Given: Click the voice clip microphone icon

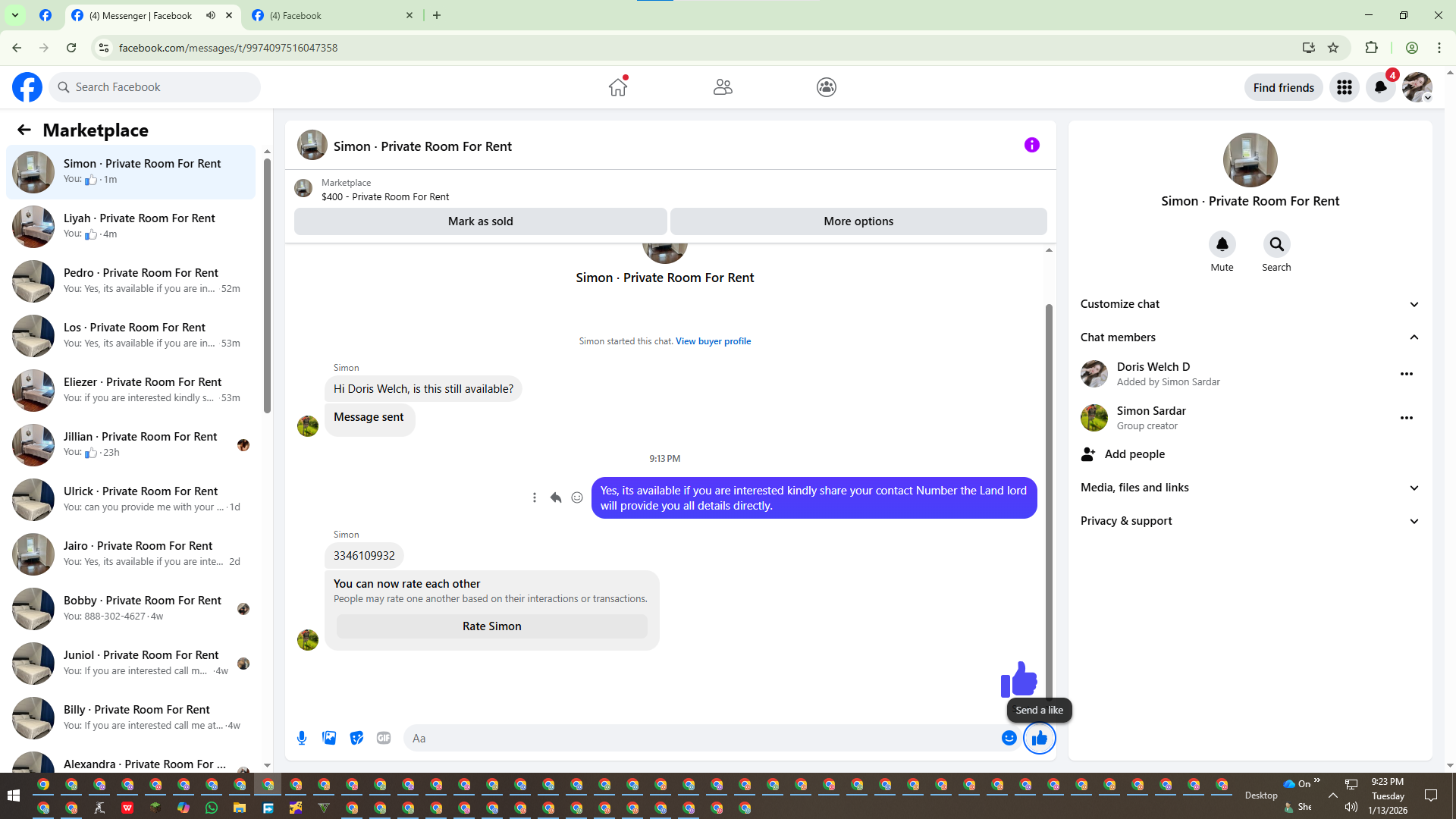Looking at the screenshot, I should [x=302, y=738].
